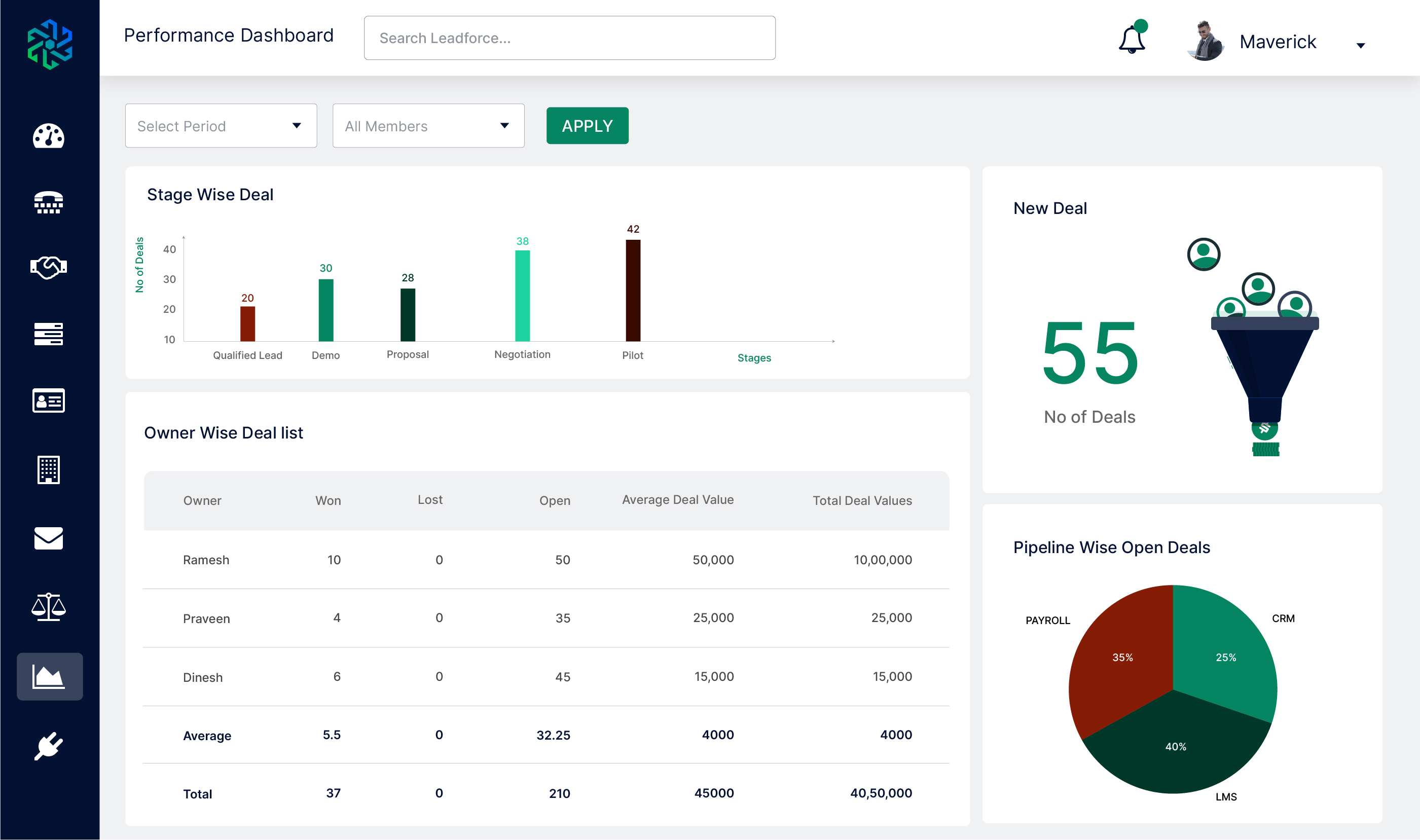Click the scales comparison icon in sidebar
The image size is (1420, 840).
(50, 607)
